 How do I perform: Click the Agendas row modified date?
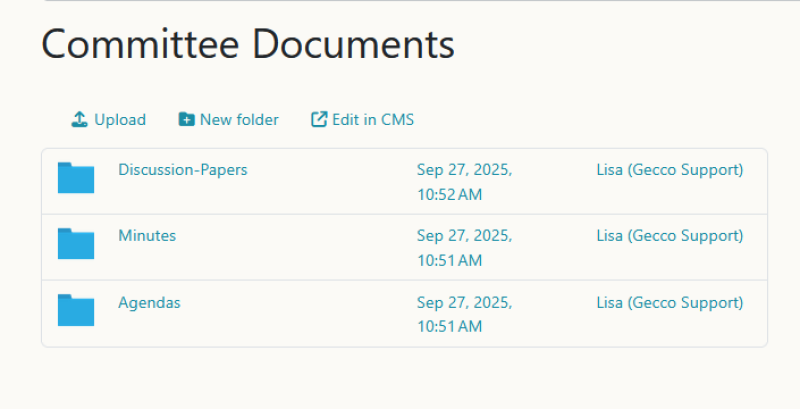[464, 302]
